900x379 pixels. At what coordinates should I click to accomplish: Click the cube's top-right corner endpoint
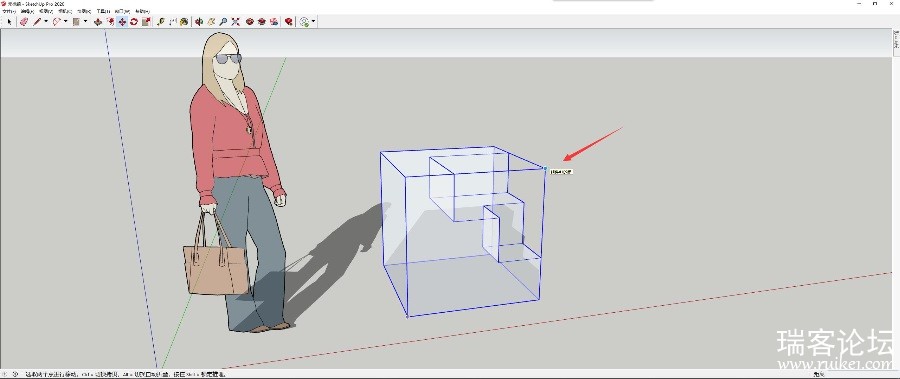point(545,168)
